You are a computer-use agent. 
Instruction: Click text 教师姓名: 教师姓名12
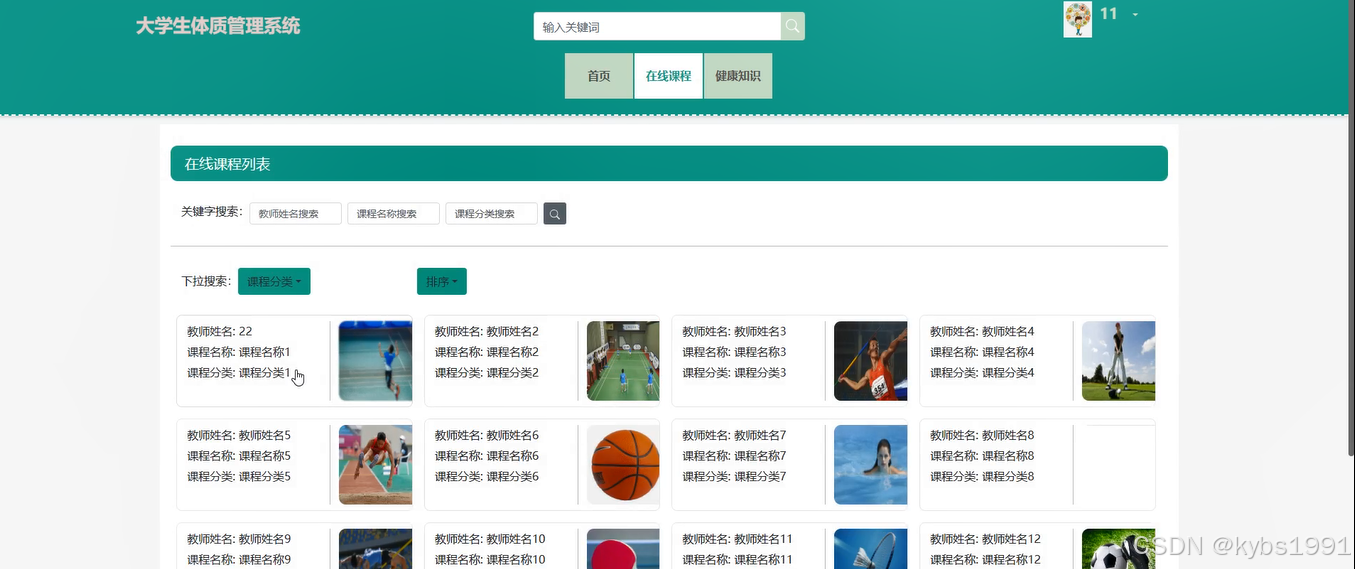pos(986,540)
